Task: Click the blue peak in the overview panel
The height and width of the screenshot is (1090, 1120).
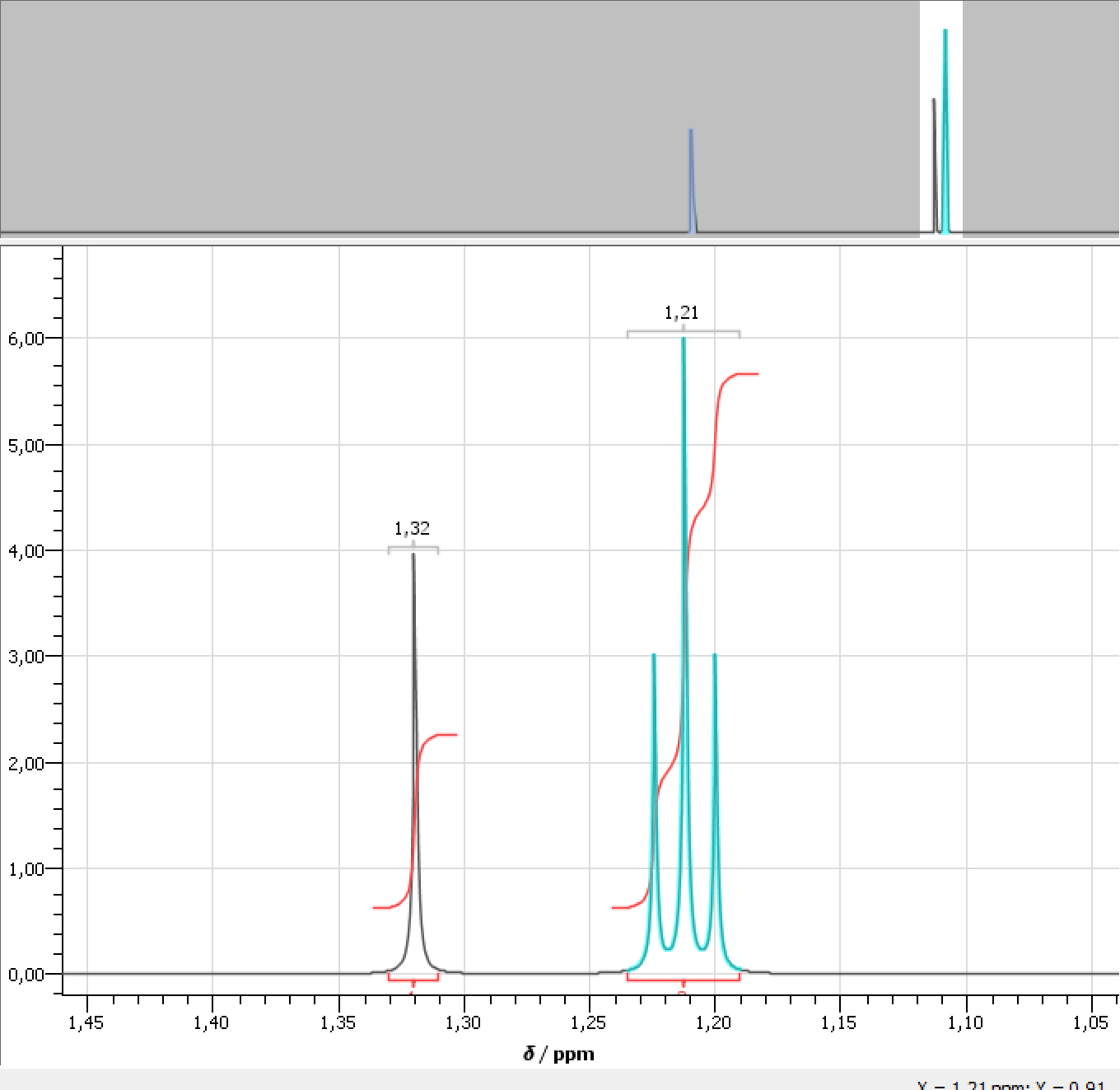Action: tap(691, 181)
